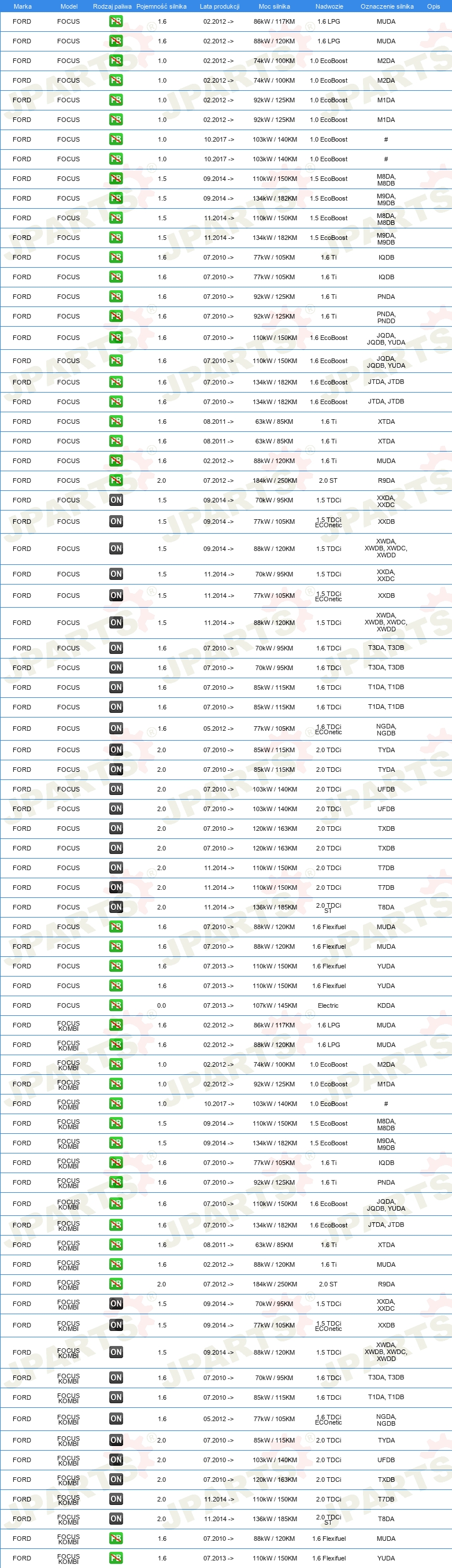Click diesel ON icon in FOCUS 2.0 TDCi ST T8DA row
This screenshot has width=452, height=1568.
(x=116, y=907)
